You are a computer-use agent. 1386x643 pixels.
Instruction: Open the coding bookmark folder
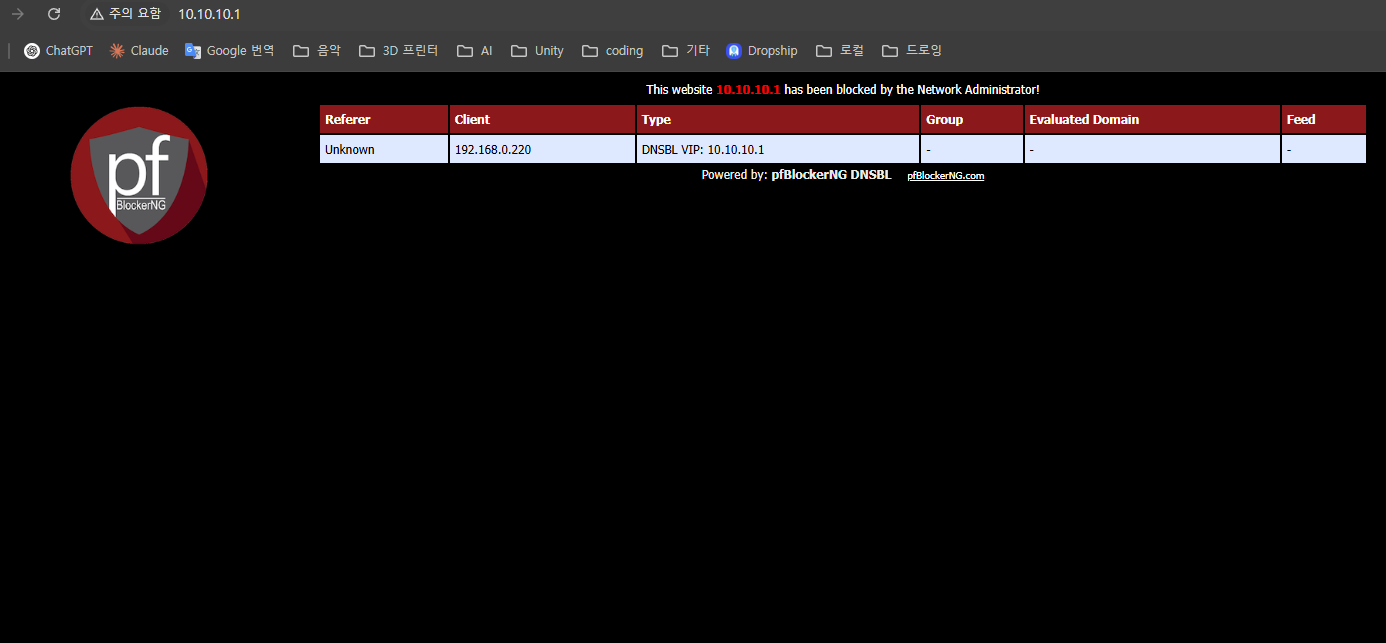[x=613, y=51]
